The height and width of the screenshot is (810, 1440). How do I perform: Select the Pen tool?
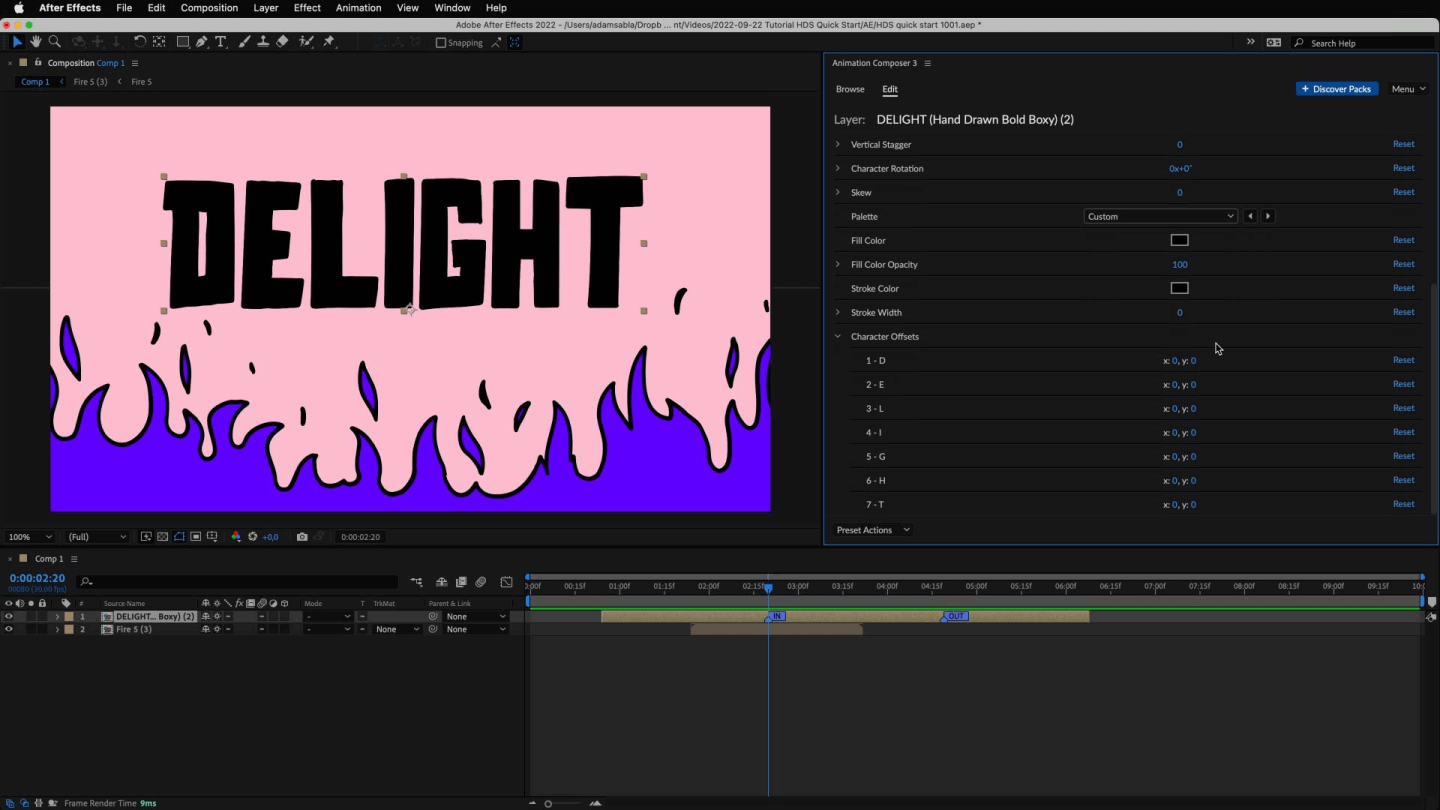tap(202, 42)
